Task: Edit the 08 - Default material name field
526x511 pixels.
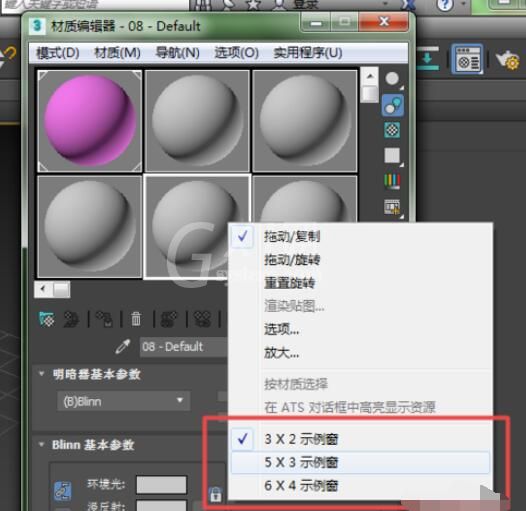Action: [x=184, y=347]
